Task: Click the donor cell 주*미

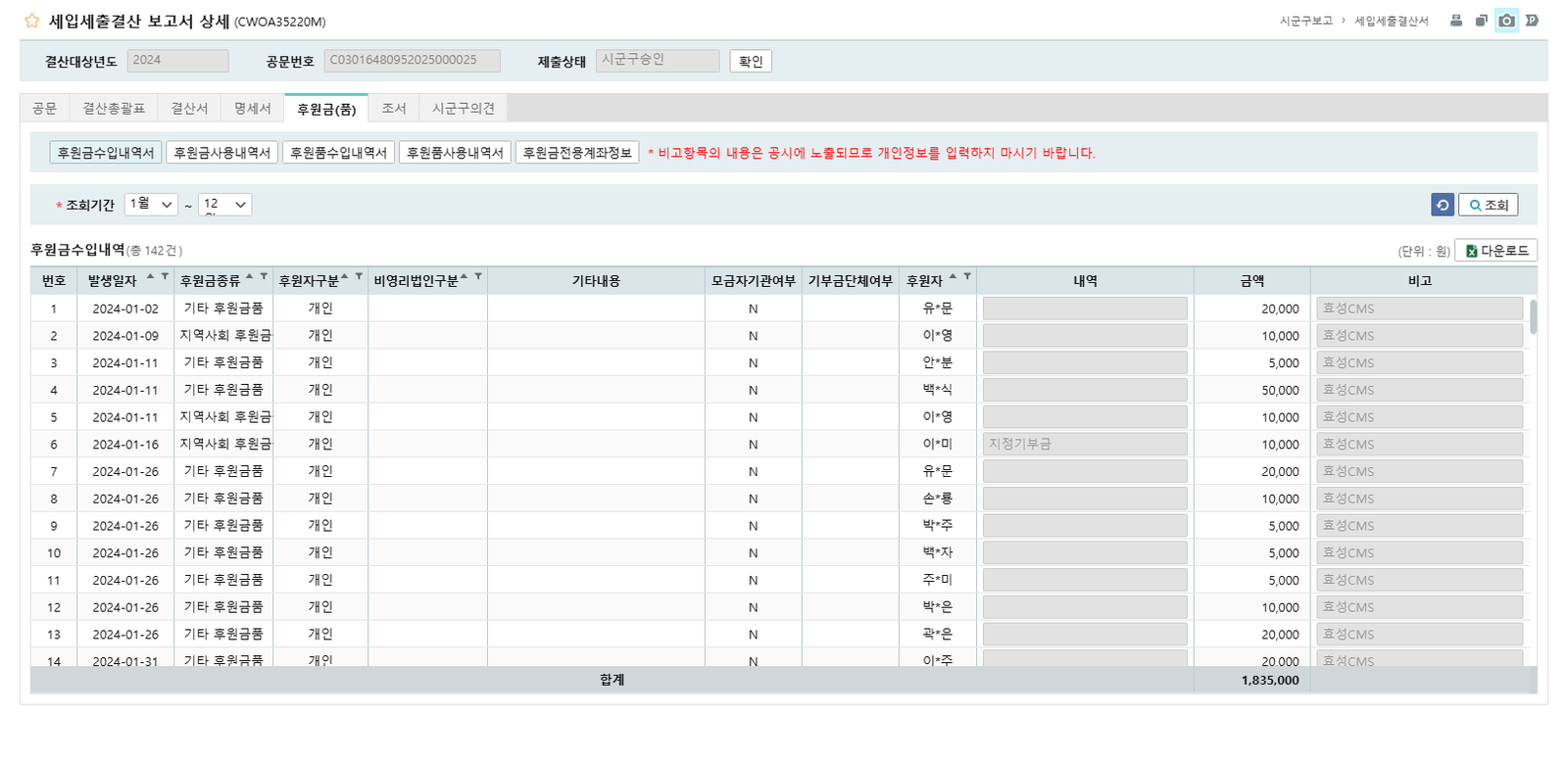Action: point(937,580)
